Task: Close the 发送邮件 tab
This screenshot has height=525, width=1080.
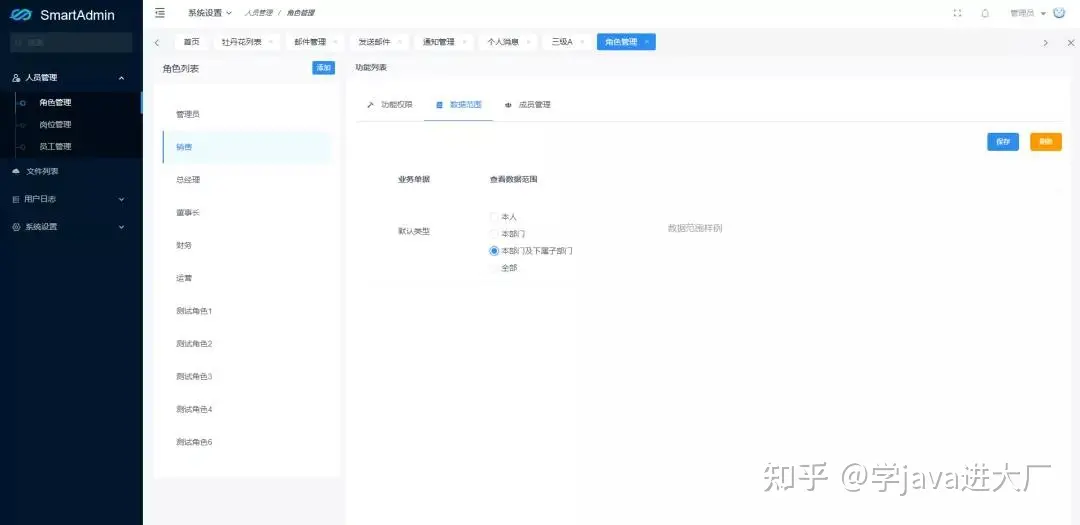Action: (399, 42)
